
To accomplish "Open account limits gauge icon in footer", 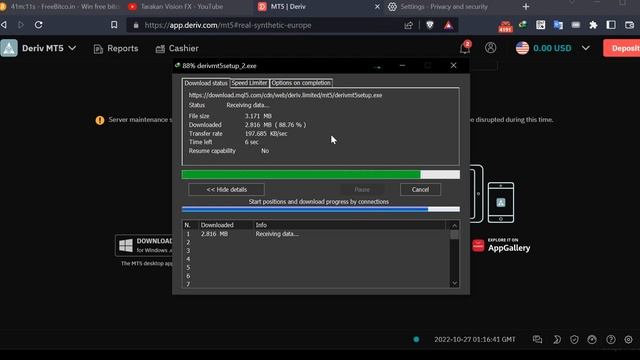I will tap(592, 339).
